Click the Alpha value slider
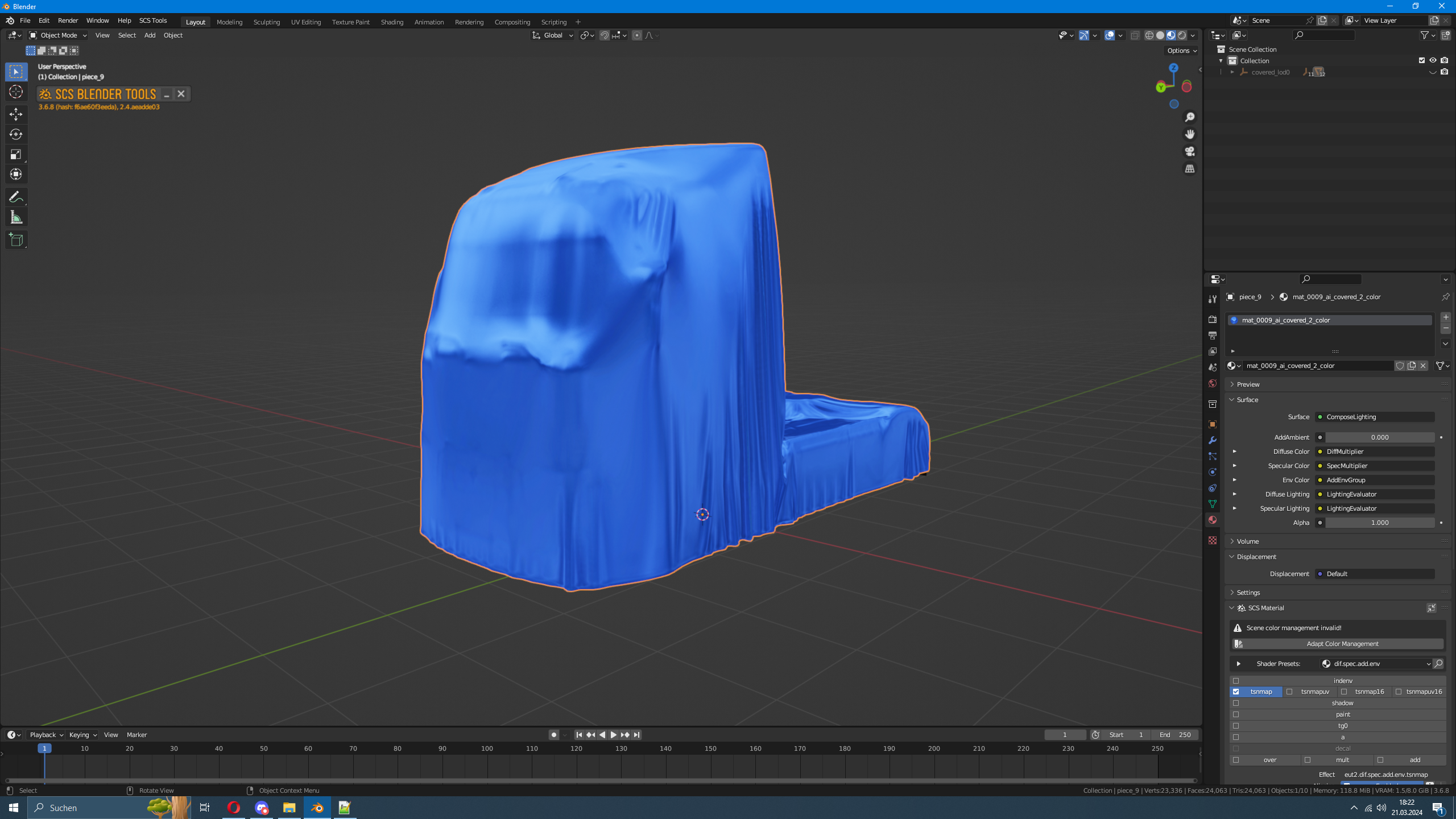Screen dimensions: 1456x819 [x=1379, y=523]
